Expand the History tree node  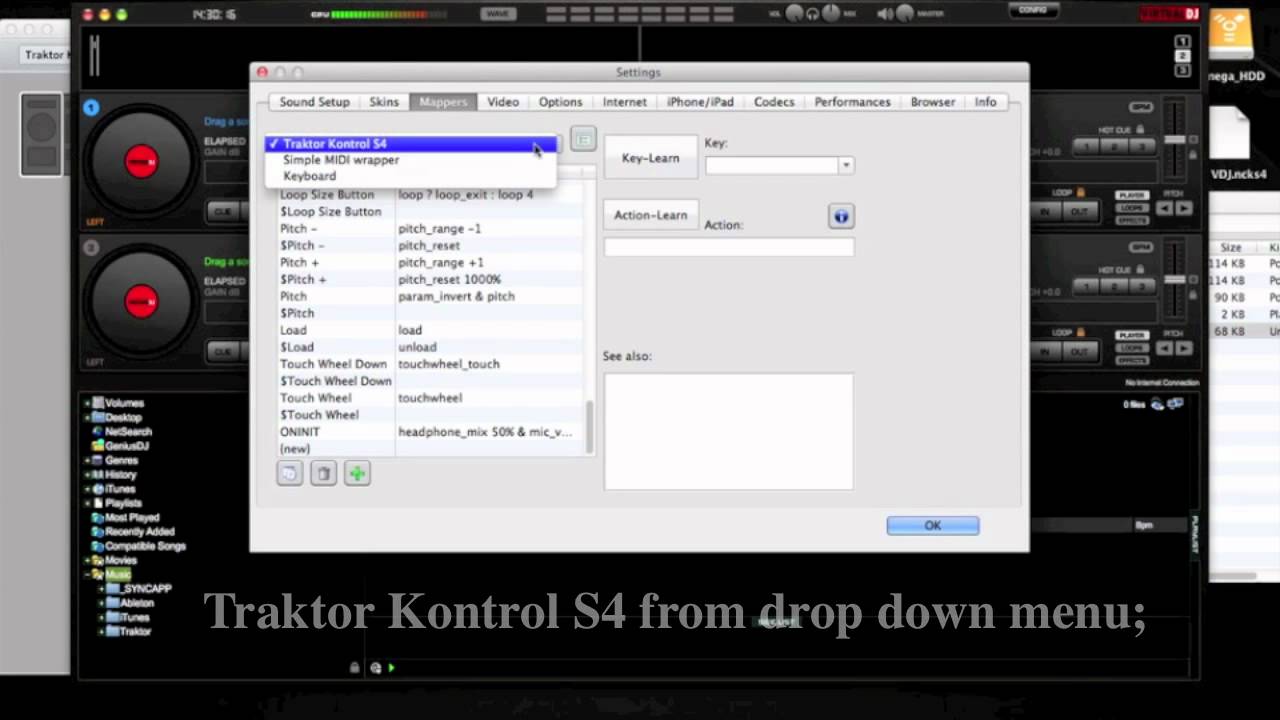[87, 475]
